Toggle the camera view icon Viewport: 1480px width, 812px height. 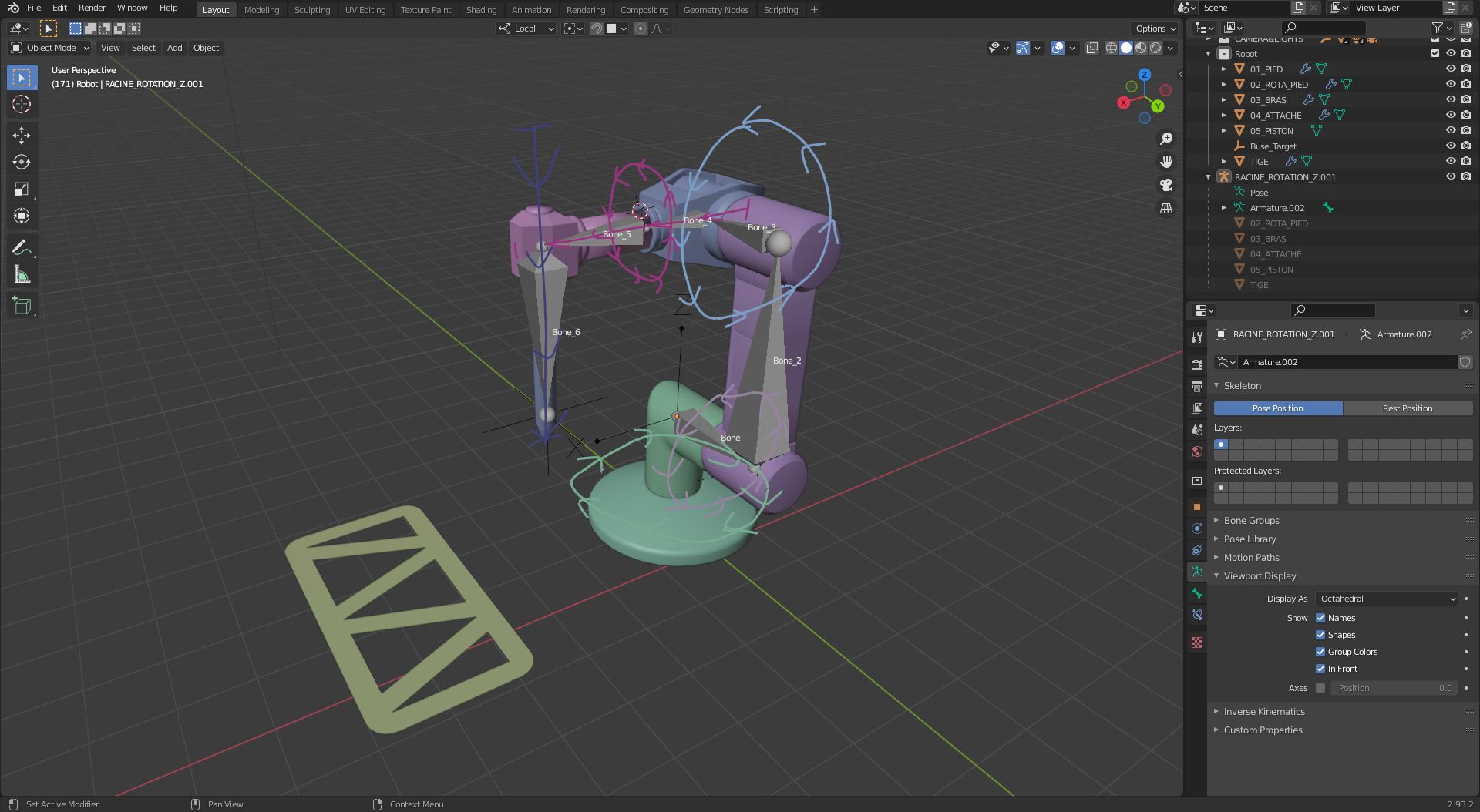tap(1166, 185)
